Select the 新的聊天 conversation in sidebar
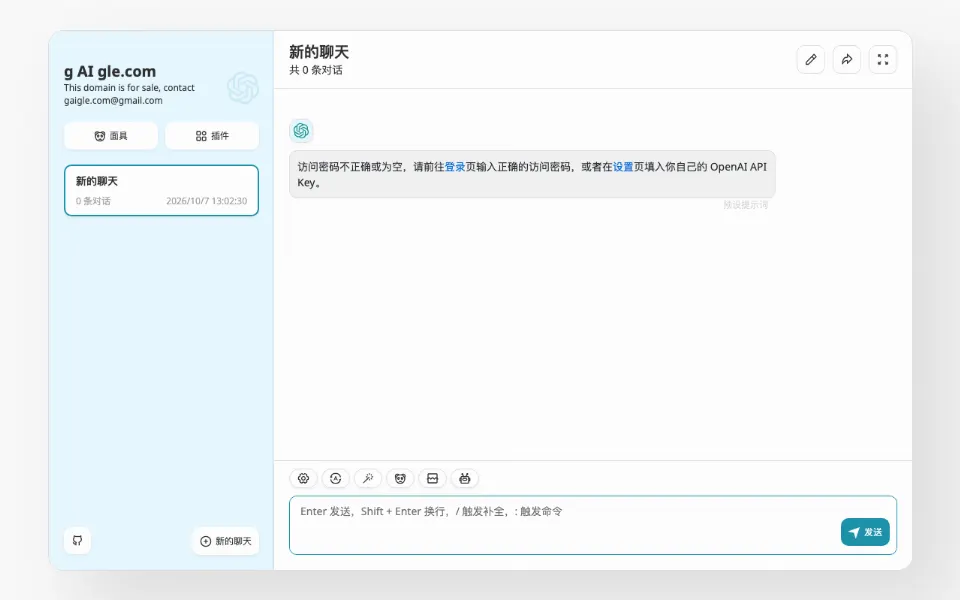The image size is (960, 600). 162,190
